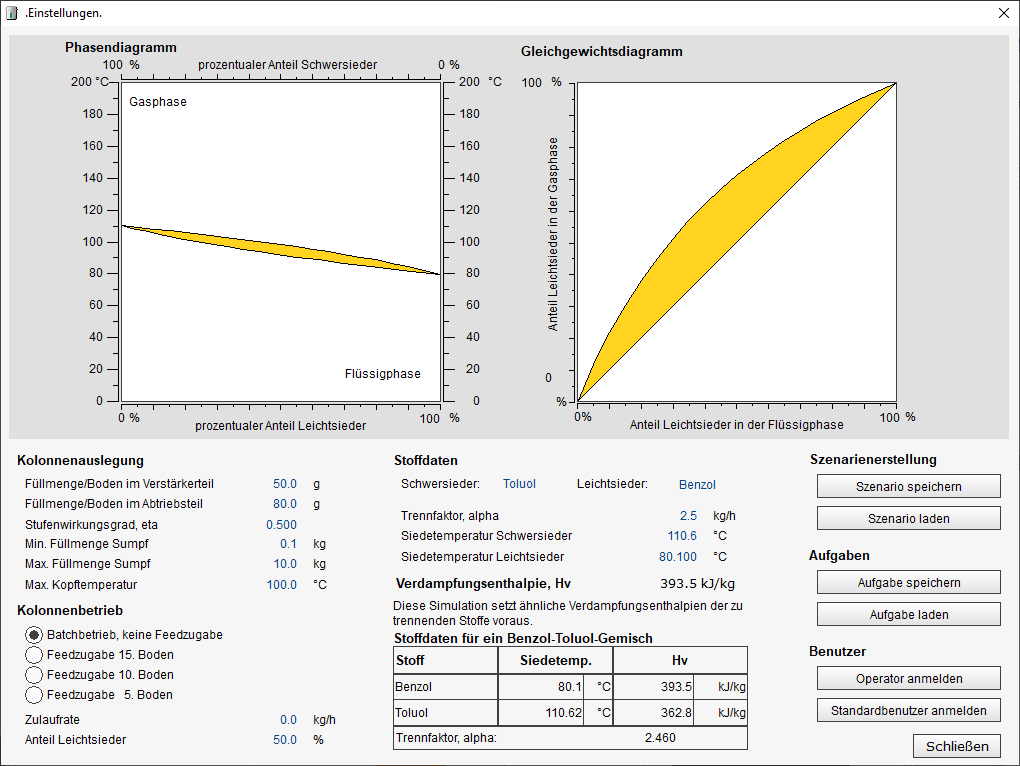Choose Feedzugabe 10. Boden radio button
The image size is (1020, 766).
[x=34, y=675]
